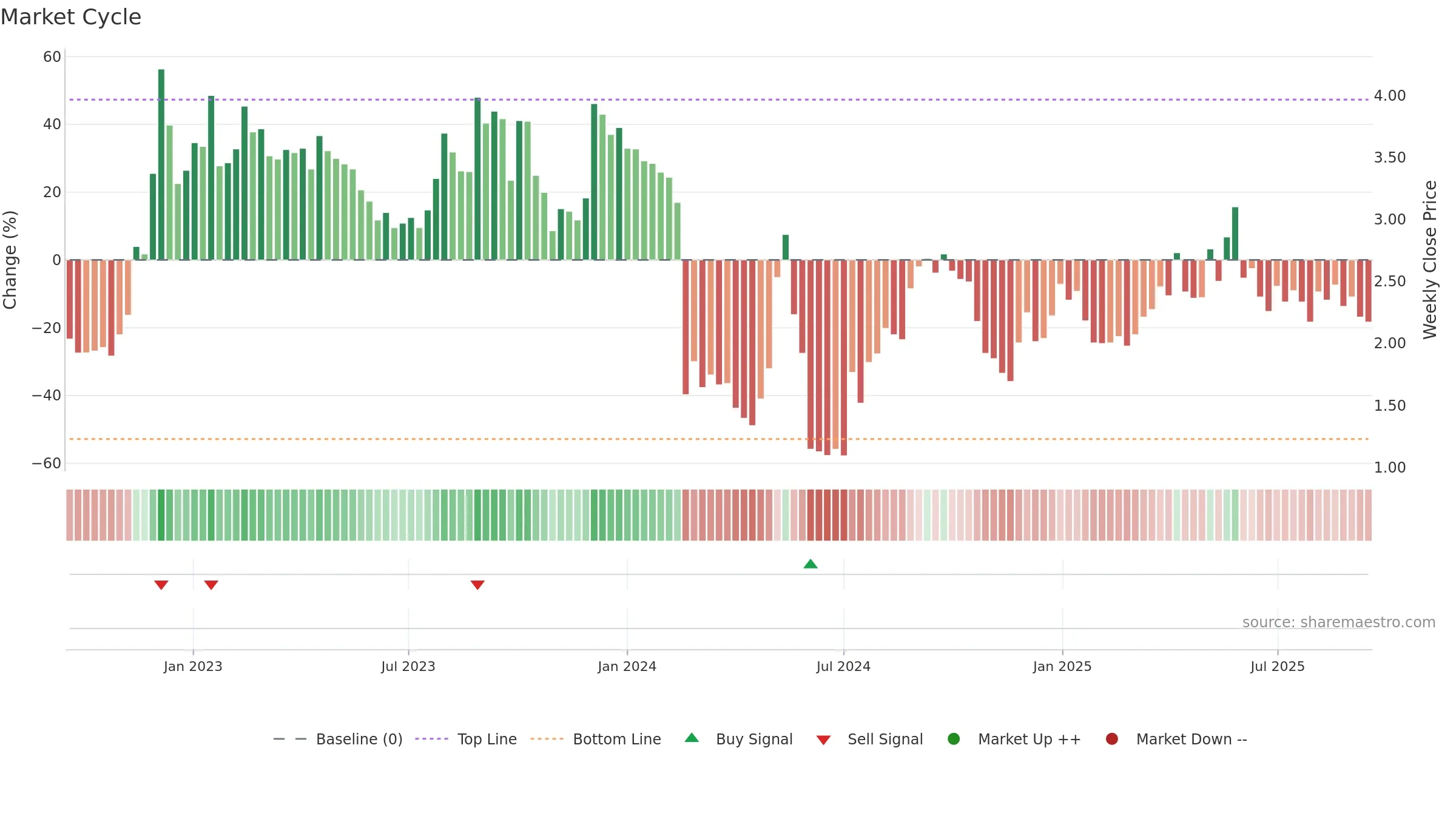Click the 4.00 tick on the right axis
1456x819 pixels.
tap(1390, 96)
